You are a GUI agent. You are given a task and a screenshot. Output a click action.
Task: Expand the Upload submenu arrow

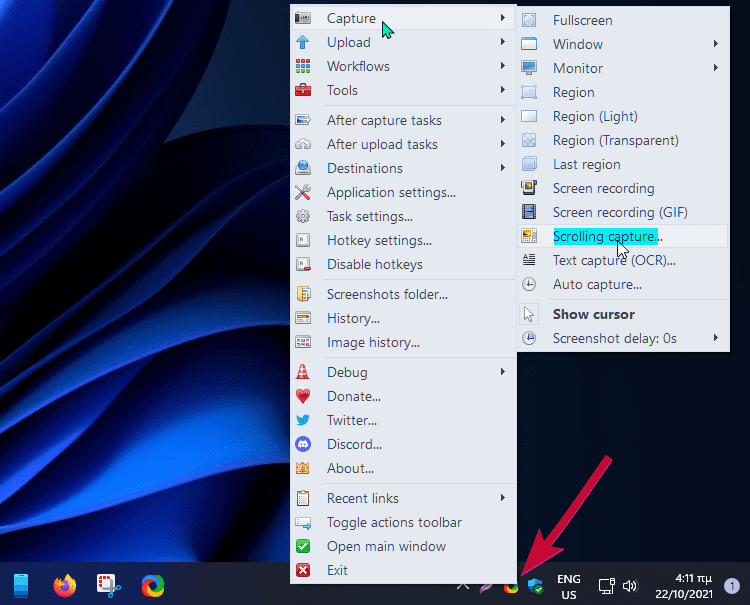(502, 42)
